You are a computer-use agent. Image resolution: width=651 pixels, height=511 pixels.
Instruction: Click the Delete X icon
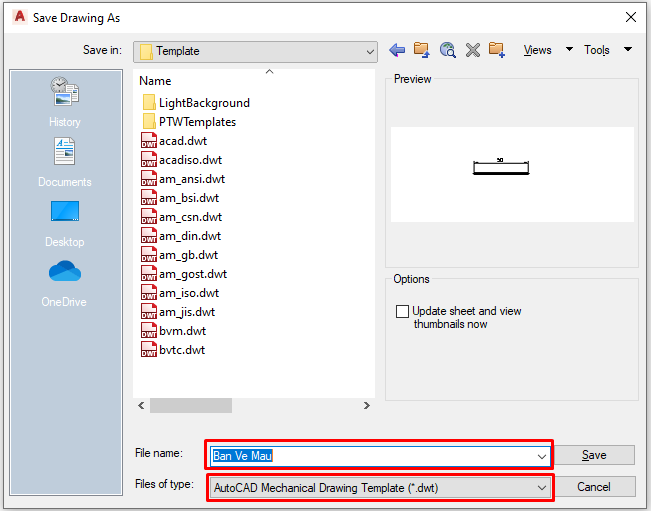pyautogui.click(x=472, y=50)
